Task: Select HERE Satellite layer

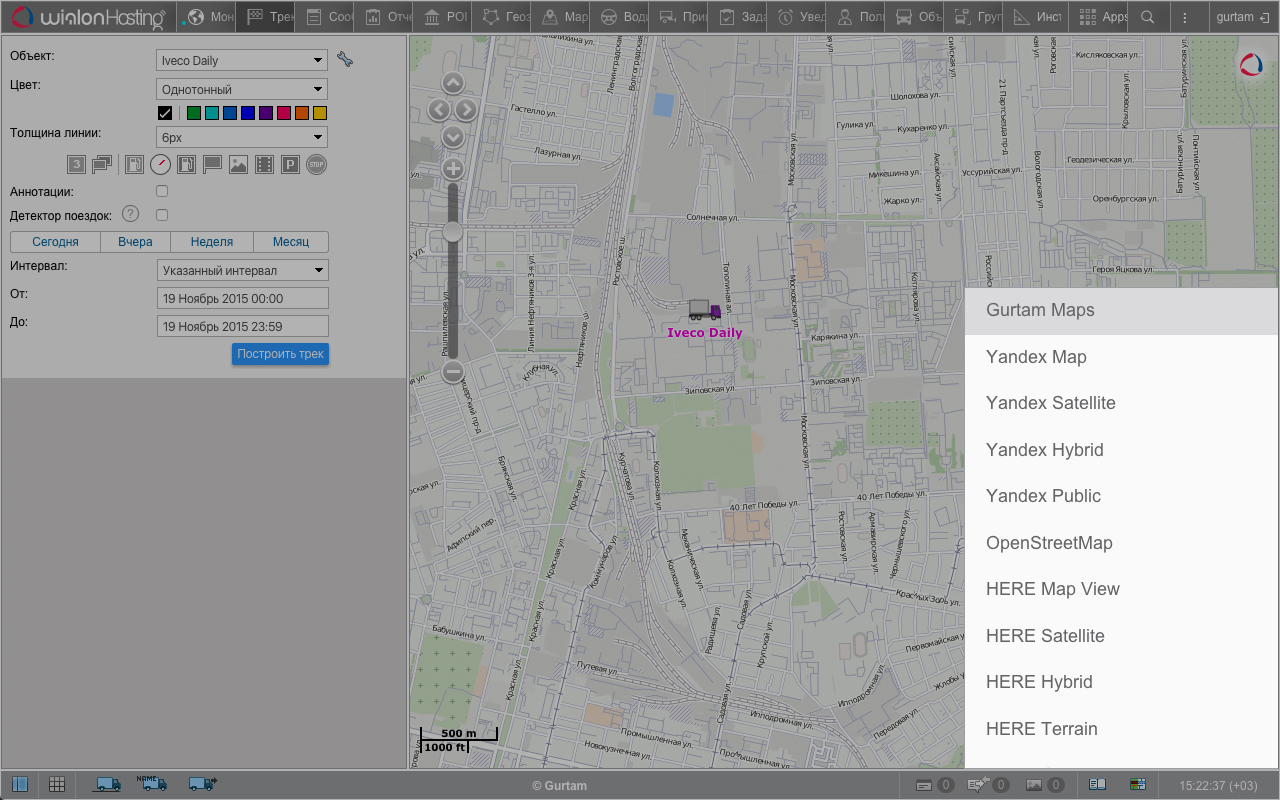Action: click(x=1121, y=636)
